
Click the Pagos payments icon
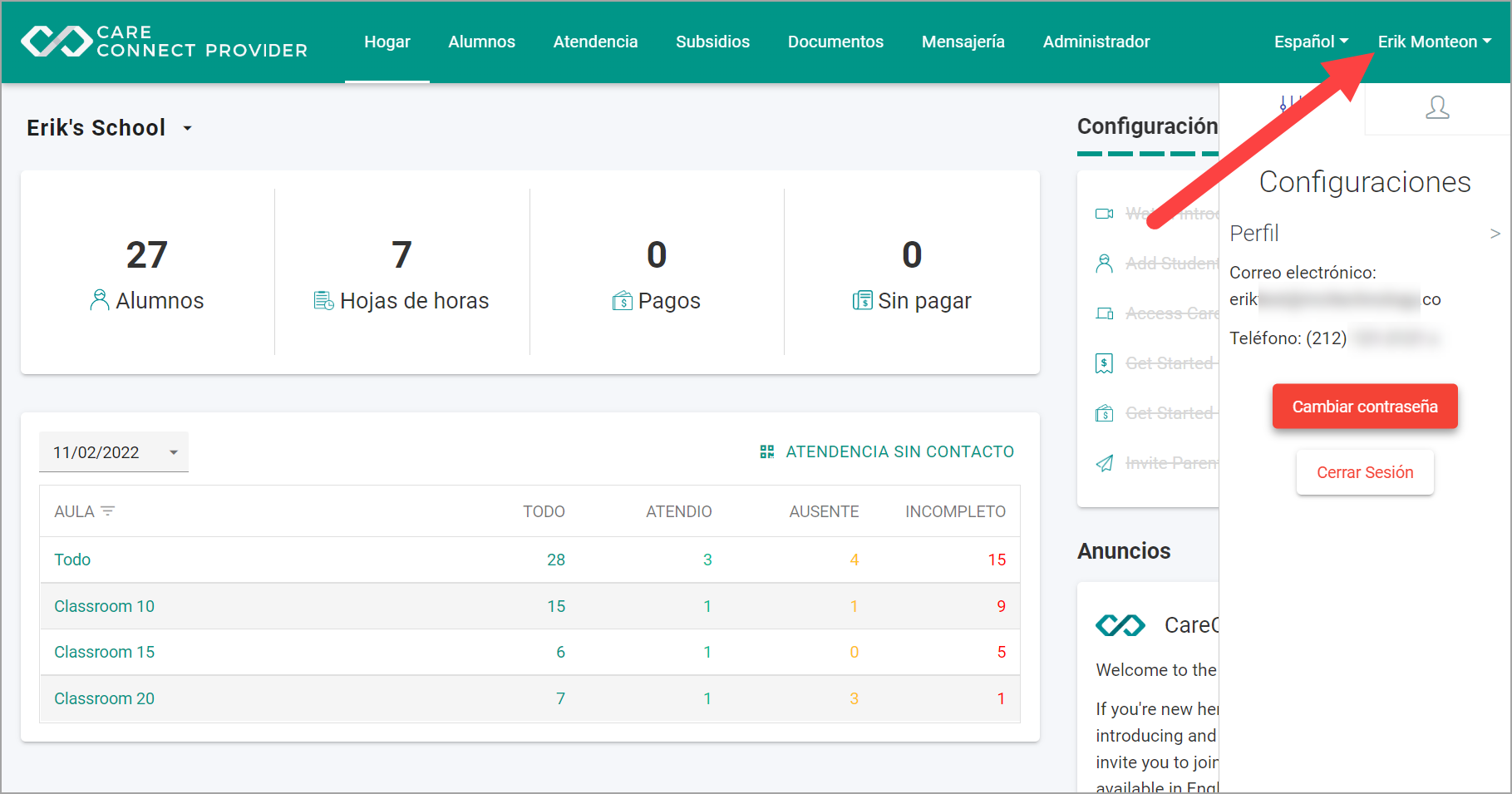tap(623, 300)
